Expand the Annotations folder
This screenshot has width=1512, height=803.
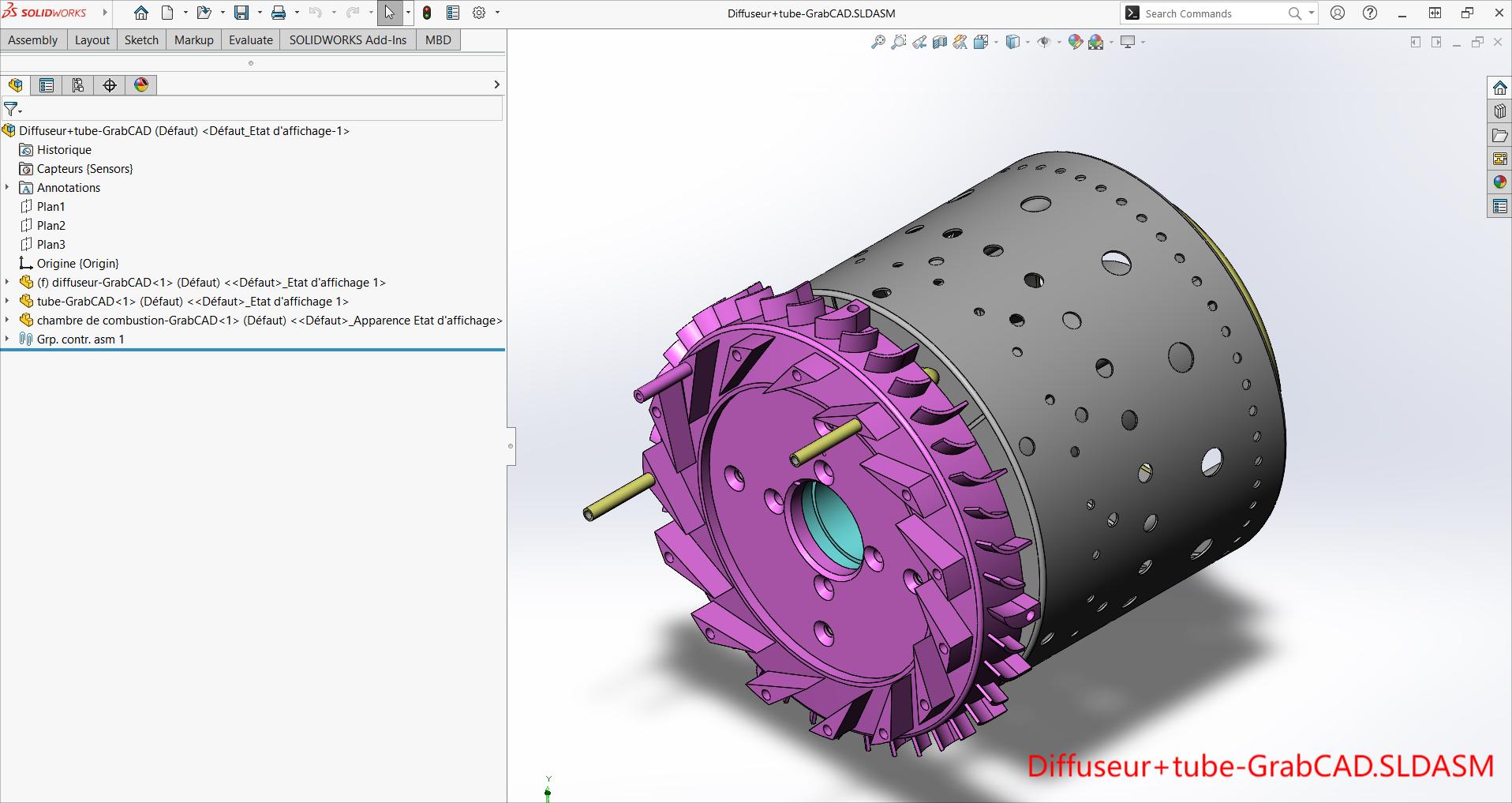point(7,187)
